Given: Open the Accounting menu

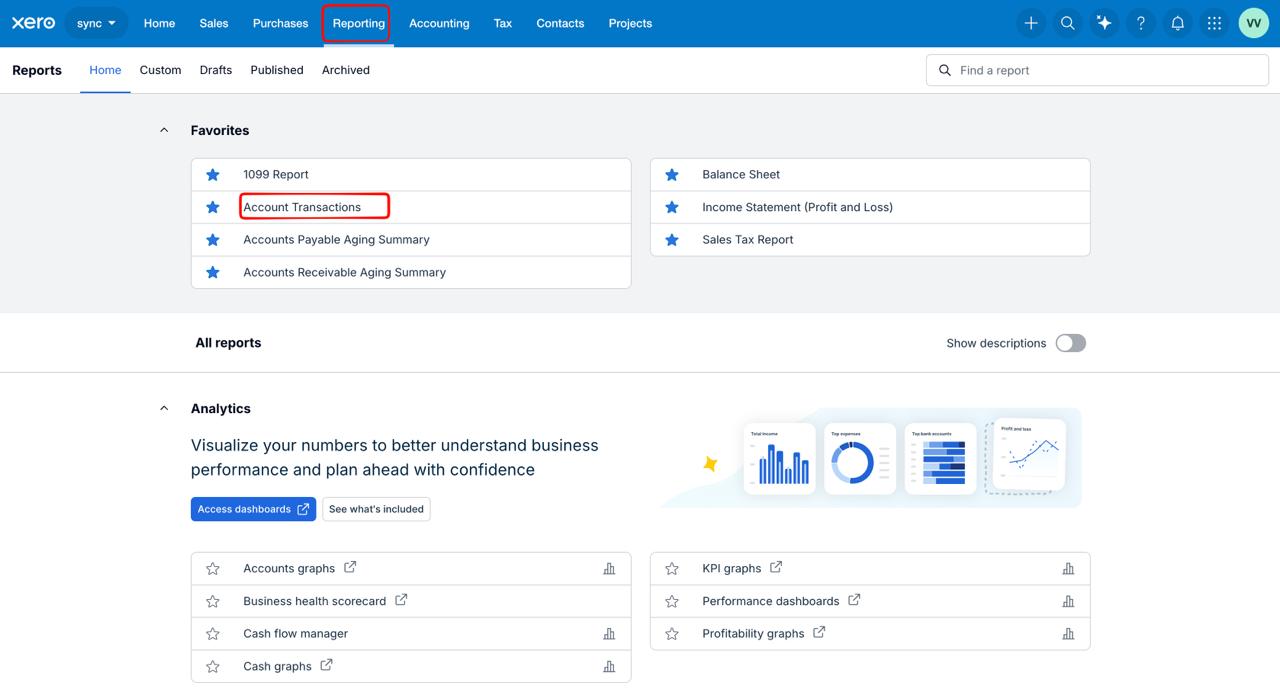Looking at the screenshot, I should 439,23.
